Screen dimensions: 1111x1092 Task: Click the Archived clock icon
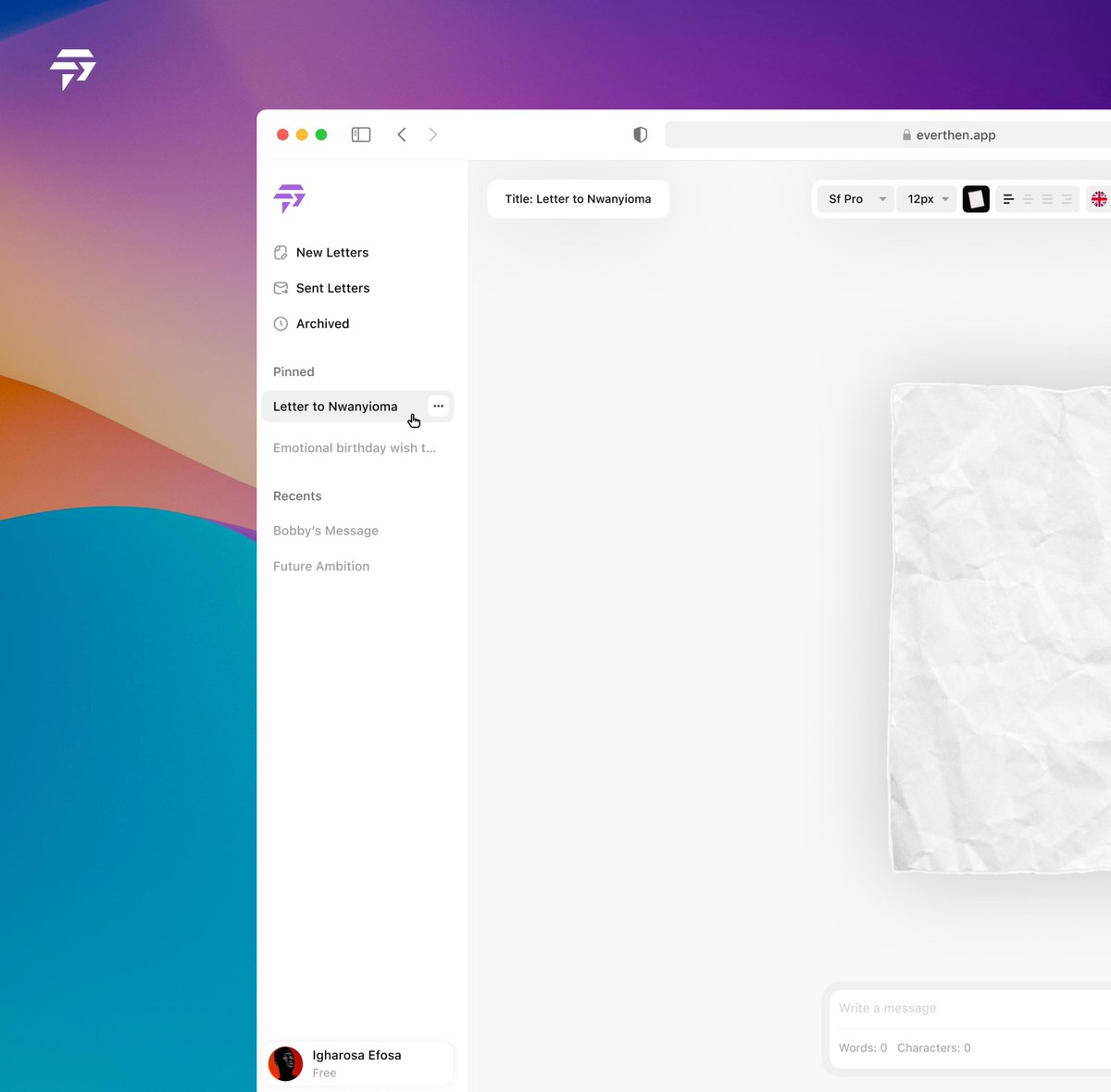pyautogui.click(x=281, y=323)
